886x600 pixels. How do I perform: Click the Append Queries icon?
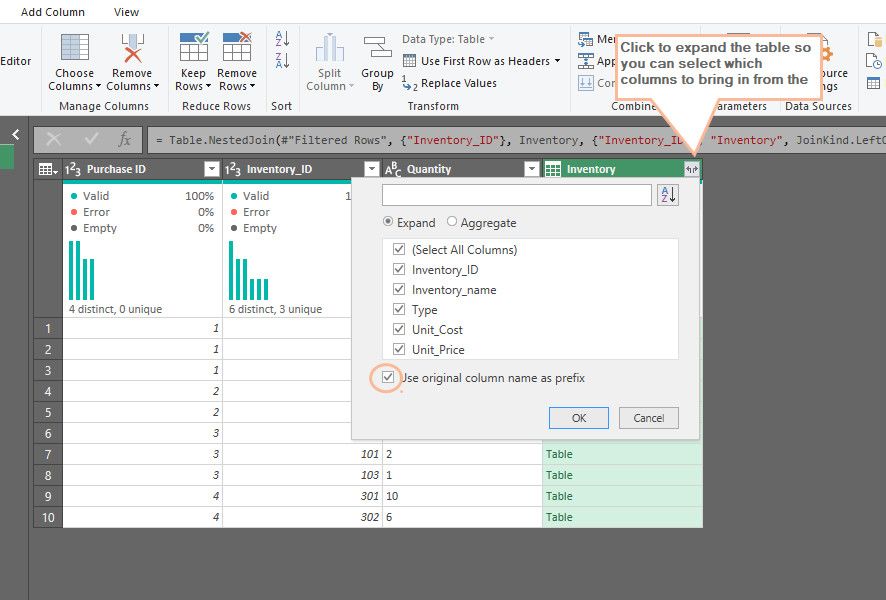[585, 61]
